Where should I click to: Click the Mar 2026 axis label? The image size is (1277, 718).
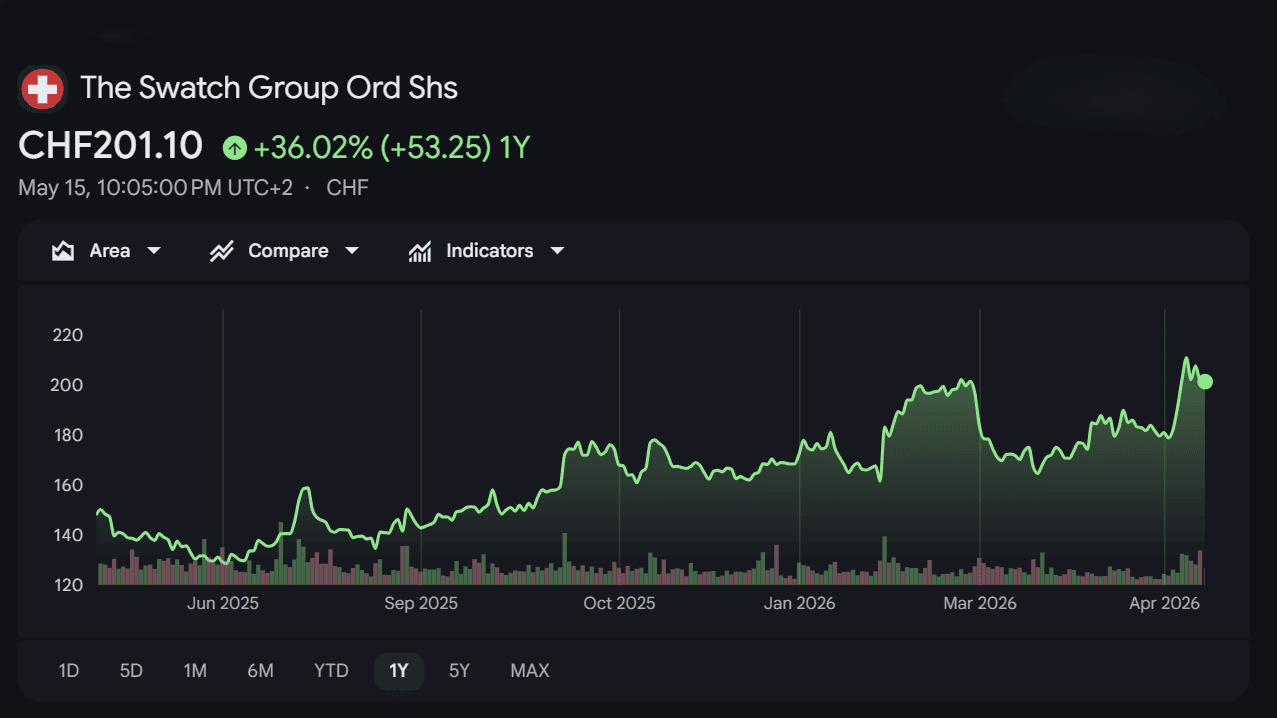click(x=980, y=603)
